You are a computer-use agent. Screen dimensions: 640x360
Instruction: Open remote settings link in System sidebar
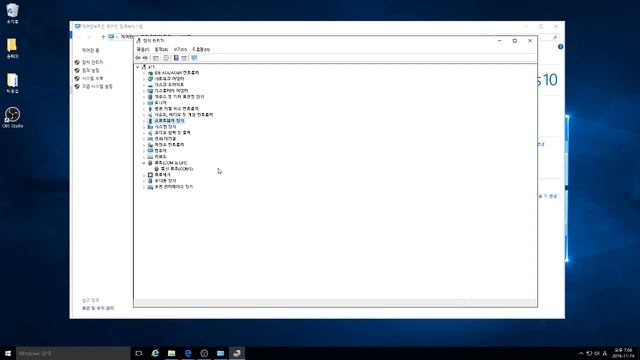pos(91,71)
